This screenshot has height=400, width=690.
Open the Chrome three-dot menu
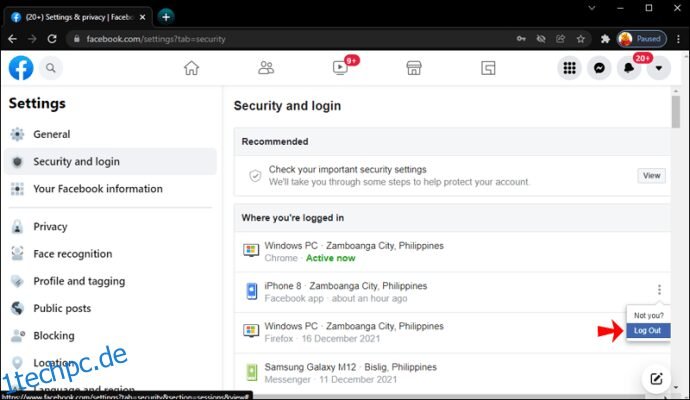678,39
